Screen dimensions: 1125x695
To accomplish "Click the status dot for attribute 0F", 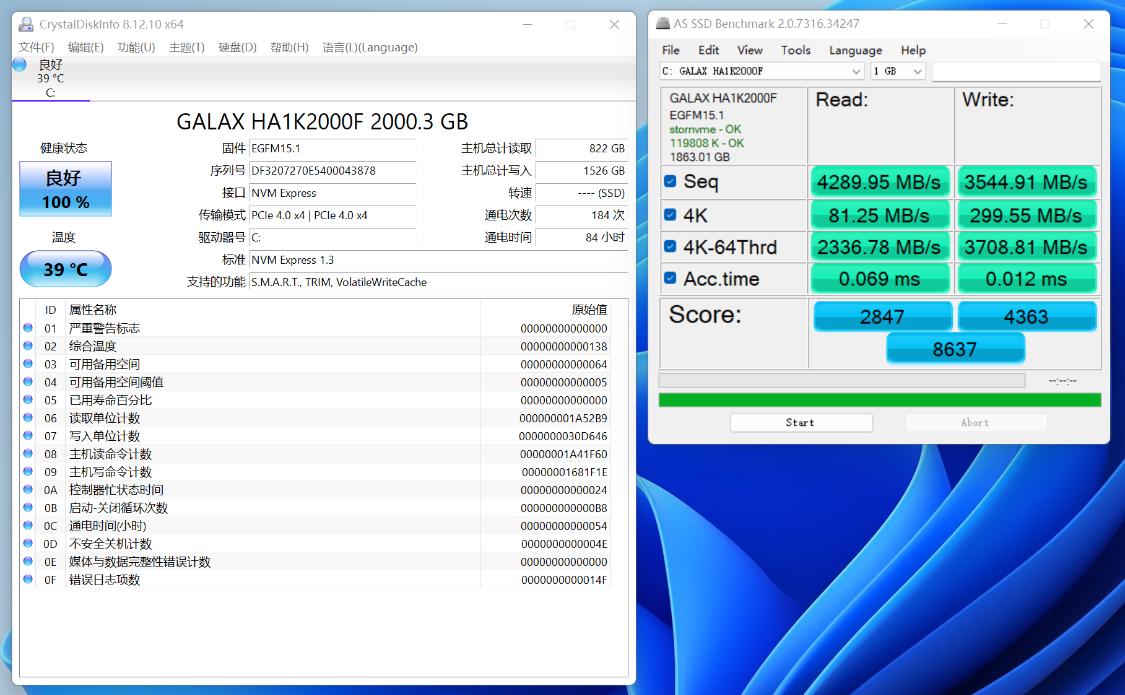I will coord(28,580).
